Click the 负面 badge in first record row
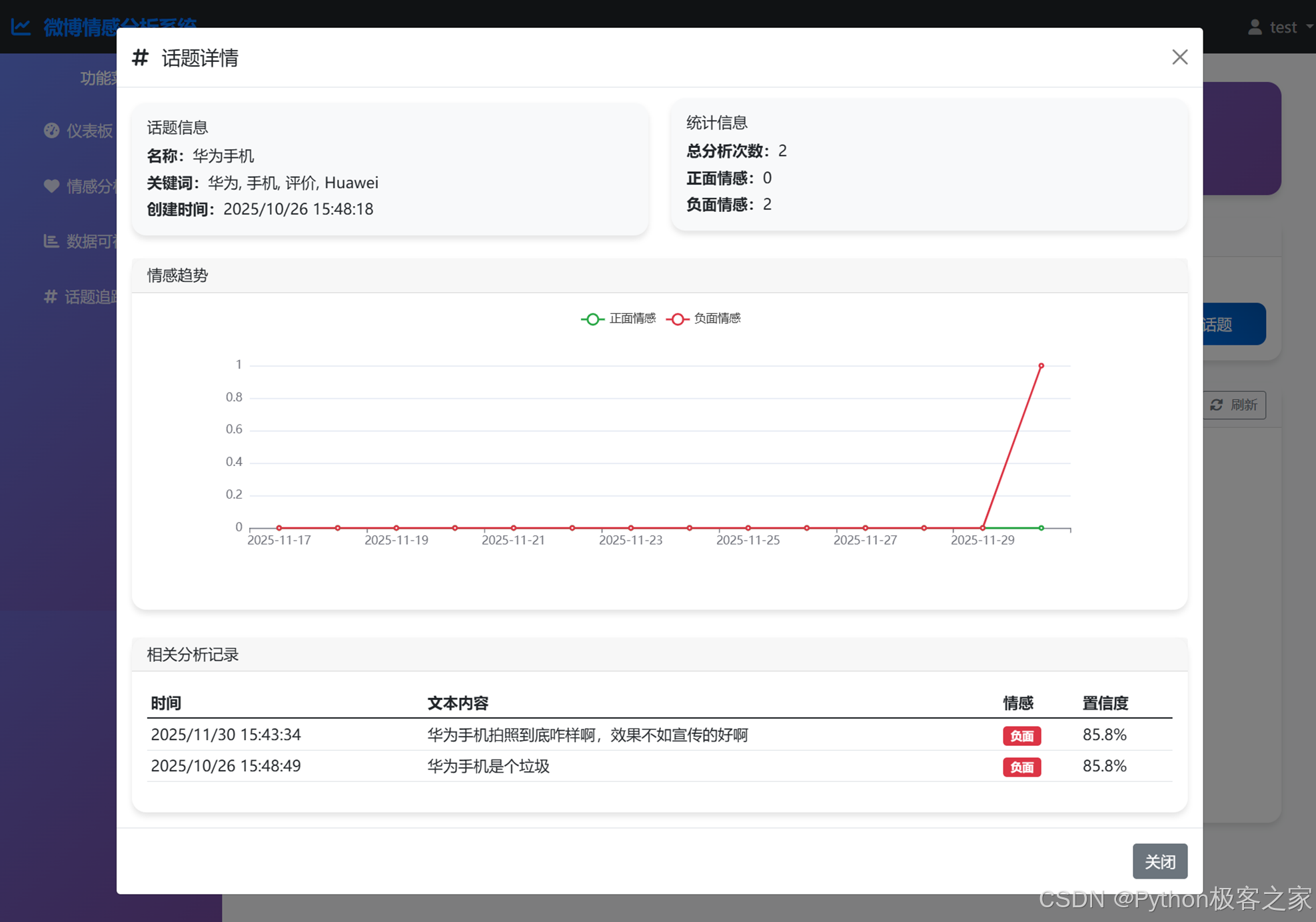Image resolution: width=1316 pixels, height=922 pixels. point(1021,735)
